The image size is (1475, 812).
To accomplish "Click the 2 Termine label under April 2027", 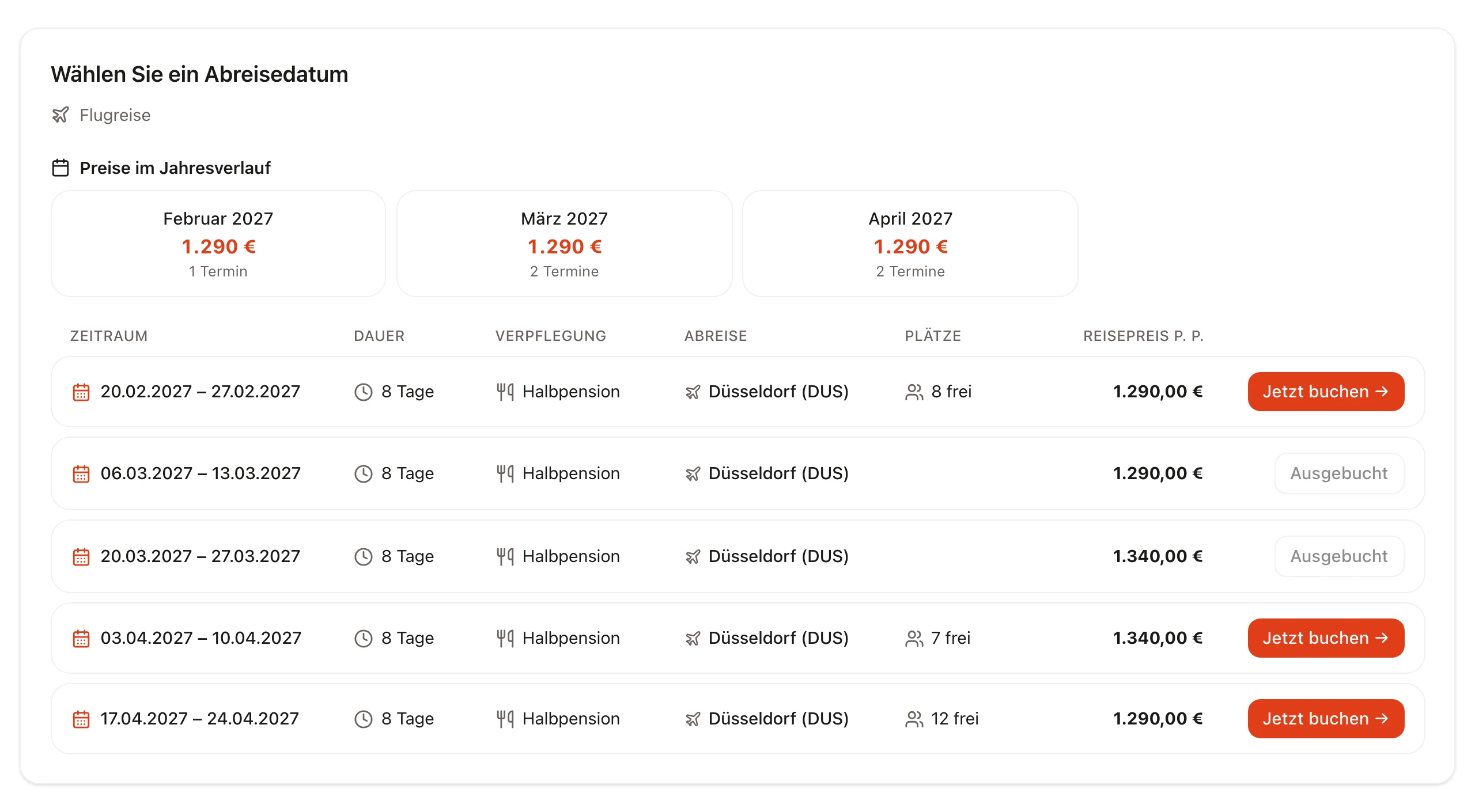I will [910, 272].
